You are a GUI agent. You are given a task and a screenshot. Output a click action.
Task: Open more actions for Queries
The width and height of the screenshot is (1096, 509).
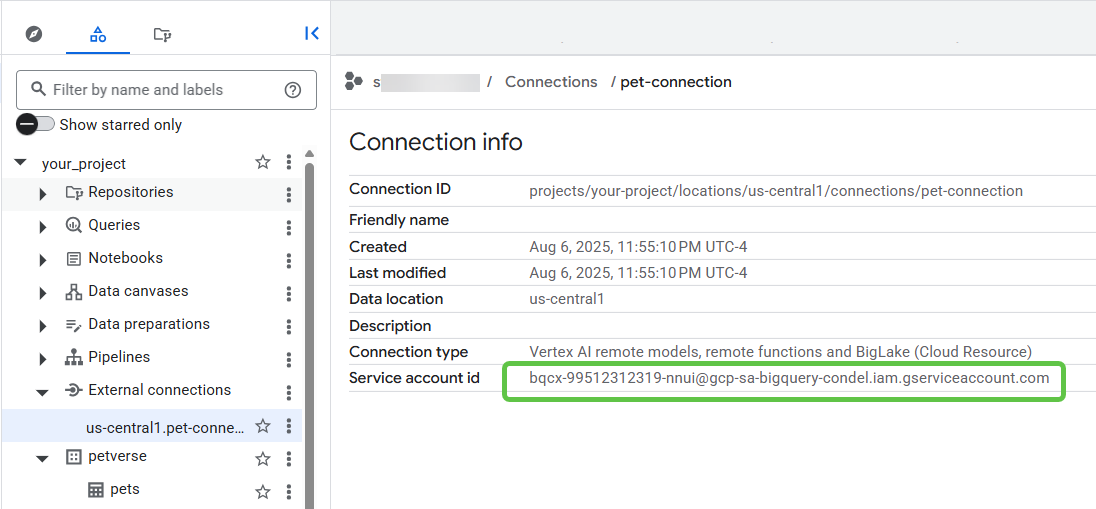point(289,227)
